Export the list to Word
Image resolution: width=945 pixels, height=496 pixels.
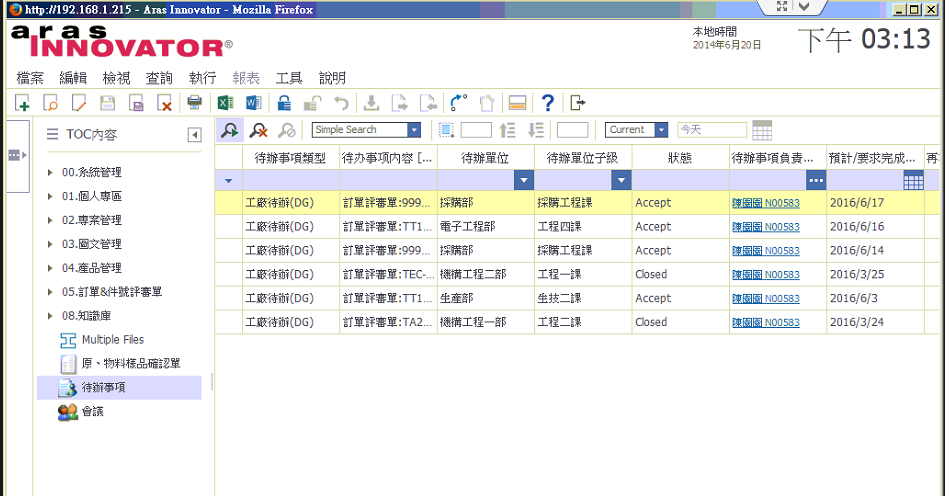pyautogui.click(x=254, y=102)
